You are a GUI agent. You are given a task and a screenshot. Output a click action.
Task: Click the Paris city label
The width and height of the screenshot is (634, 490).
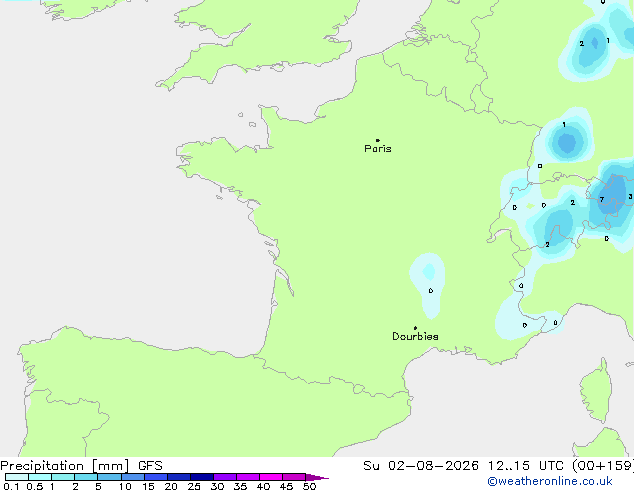[378, 149]
